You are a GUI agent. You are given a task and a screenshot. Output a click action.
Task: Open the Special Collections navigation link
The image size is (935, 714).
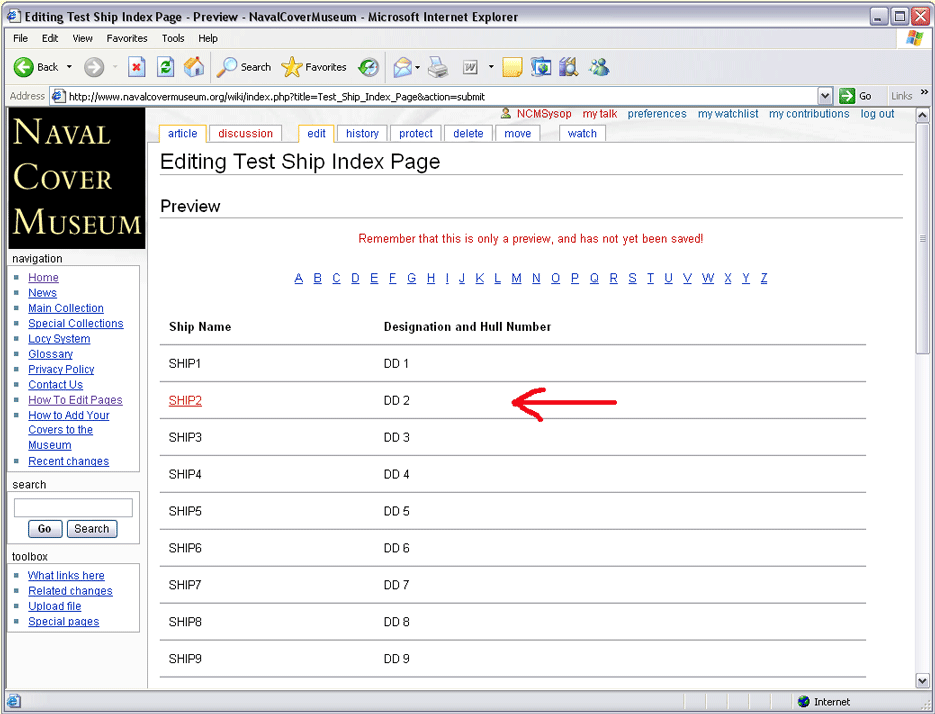pyautogui.click(x=75, y=324)
